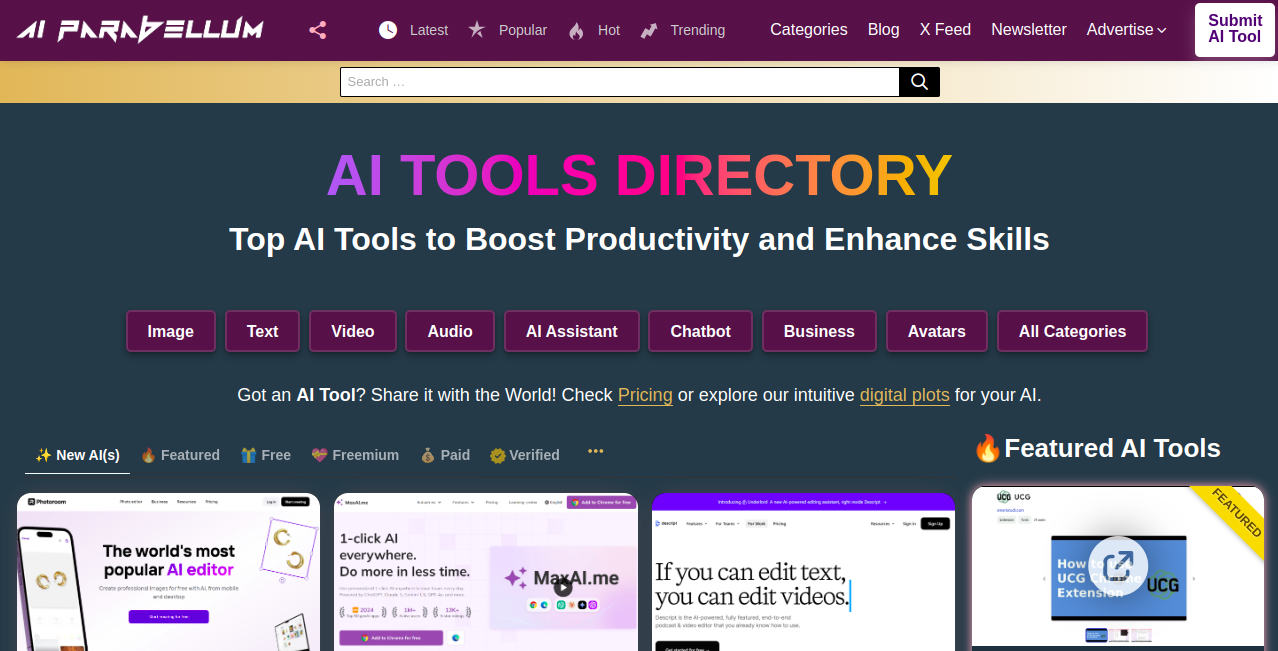Click the Featured AI Tools heading
Screen dimensions: 1278x651
[x=1097, y=448]
